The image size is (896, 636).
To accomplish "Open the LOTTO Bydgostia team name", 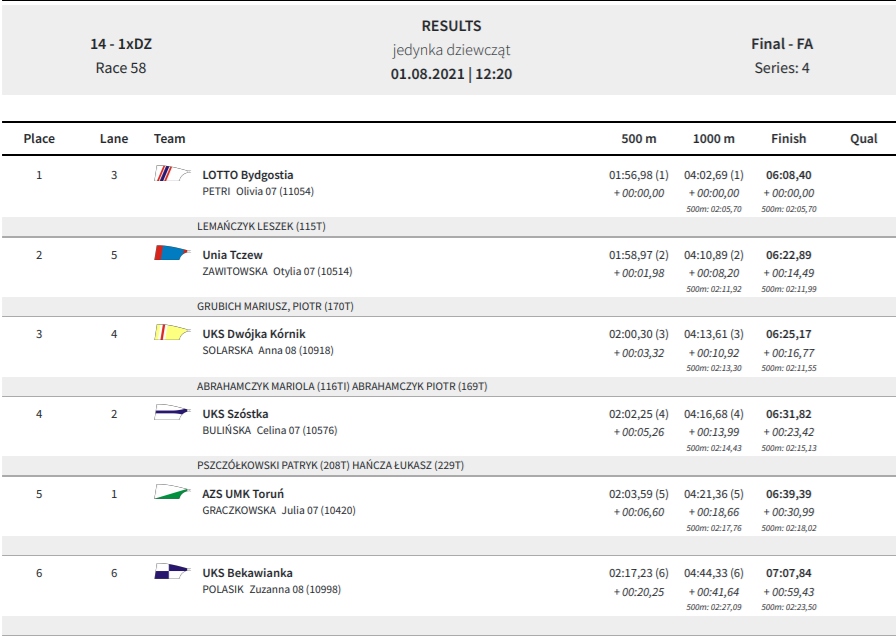I will (247, 175).
